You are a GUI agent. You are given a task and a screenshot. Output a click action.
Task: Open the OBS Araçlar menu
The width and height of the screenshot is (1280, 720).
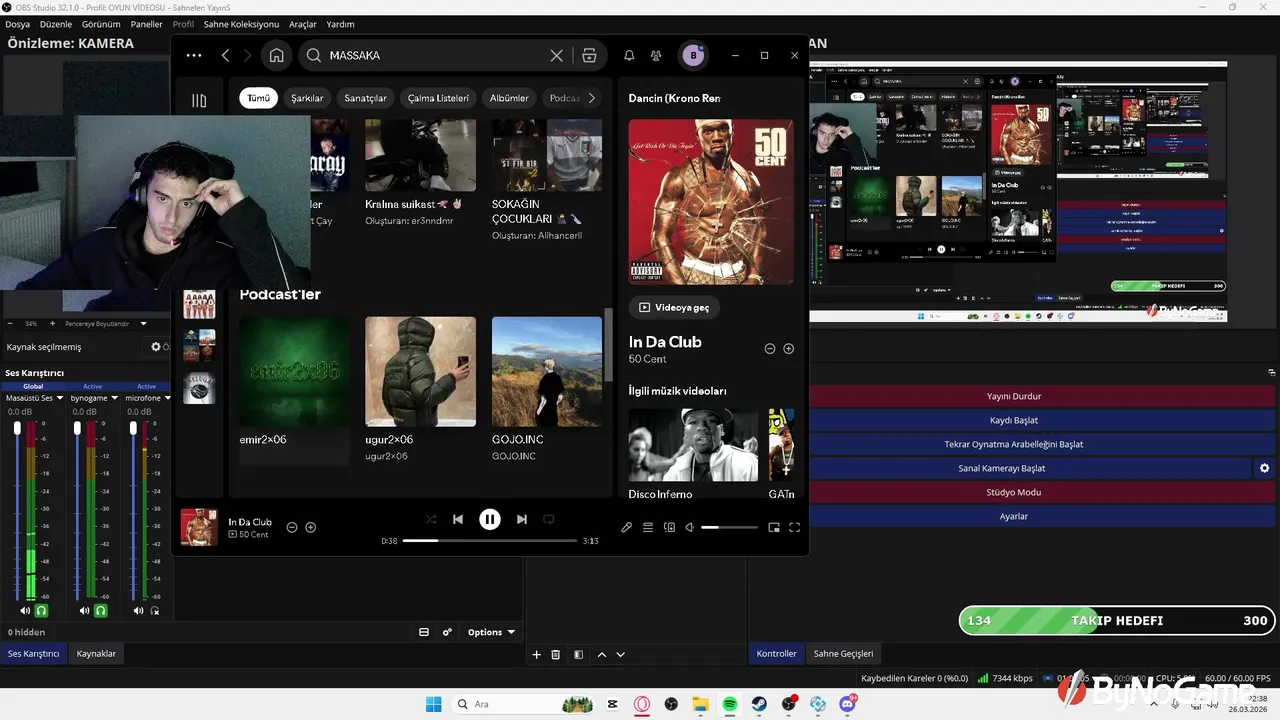pyautogui.click(x=303, y=24)
